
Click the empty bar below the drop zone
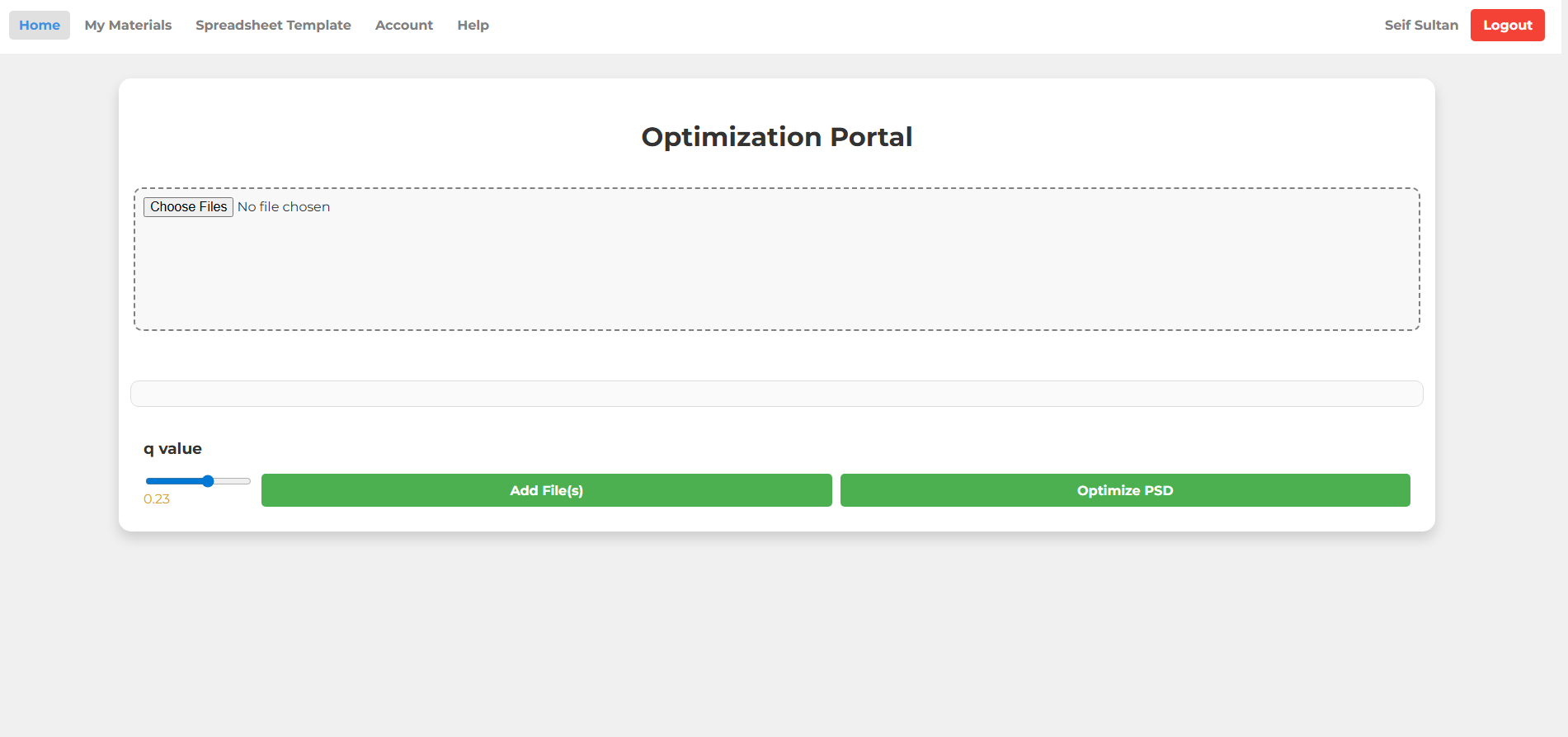pyautogui.click(x=775, y=394)
